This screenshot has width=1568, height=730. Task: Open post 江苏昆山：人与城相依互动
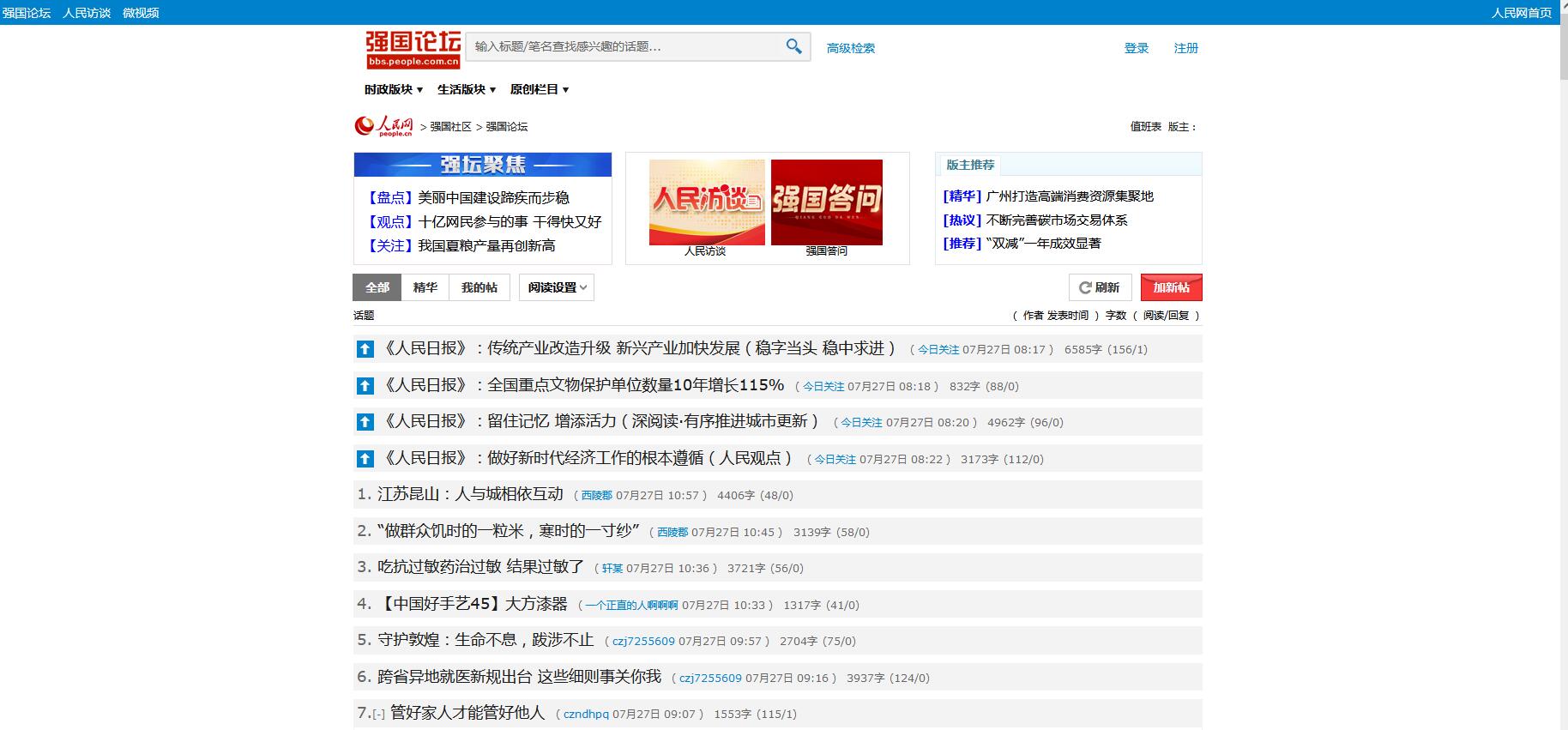coord(470,494)
